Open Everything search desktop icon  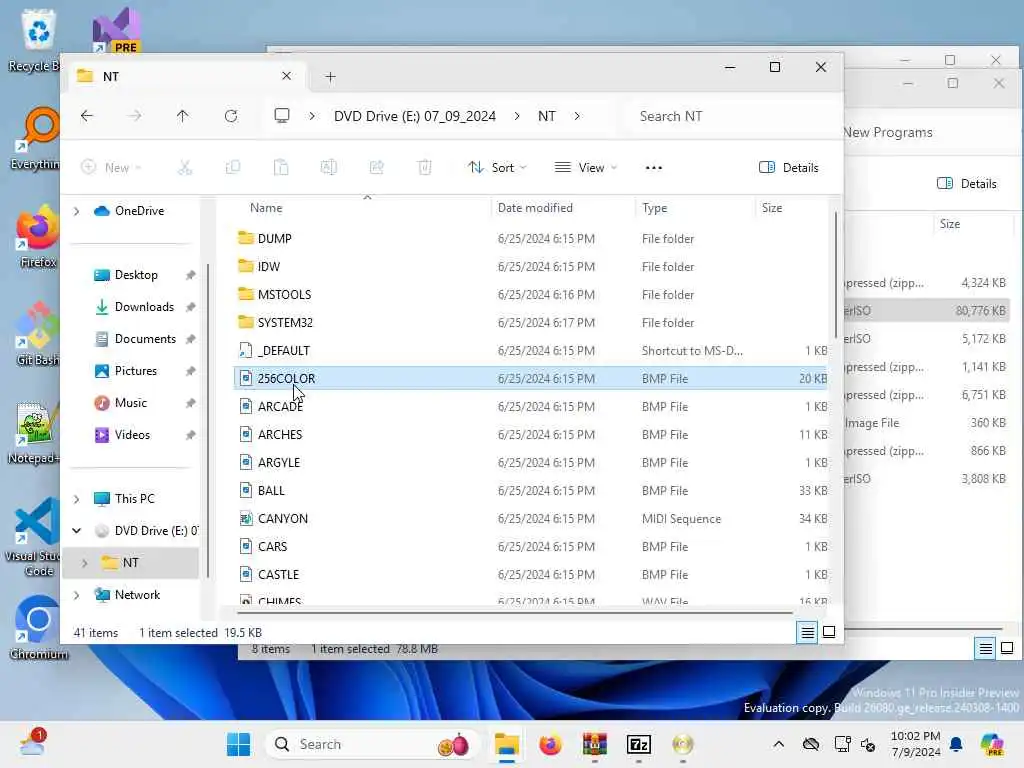coord(37,138)
